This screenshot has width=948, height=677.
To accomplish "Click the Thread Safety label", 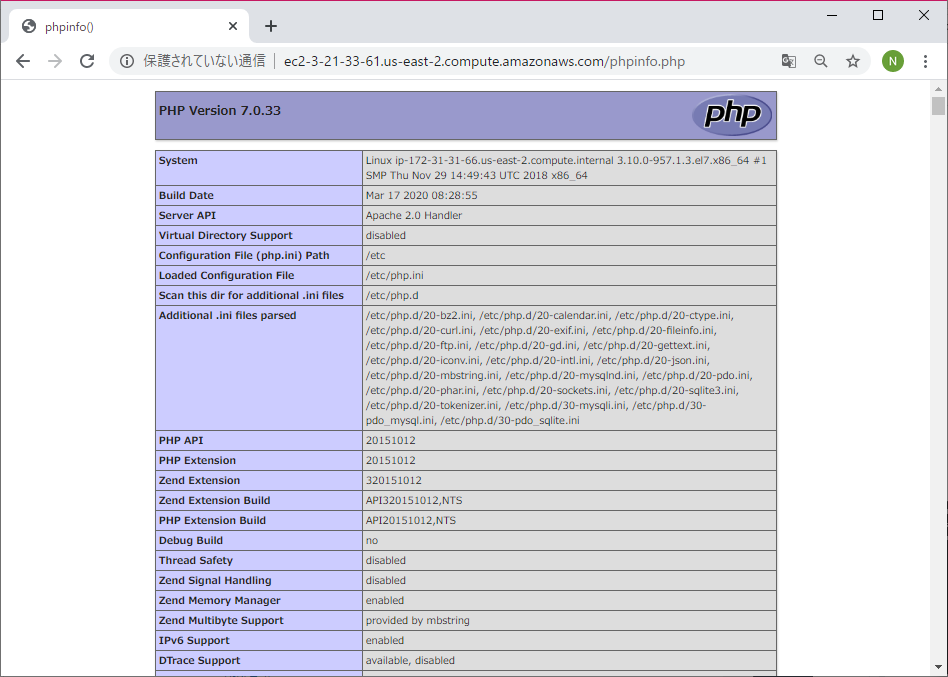I will (196, 560).
